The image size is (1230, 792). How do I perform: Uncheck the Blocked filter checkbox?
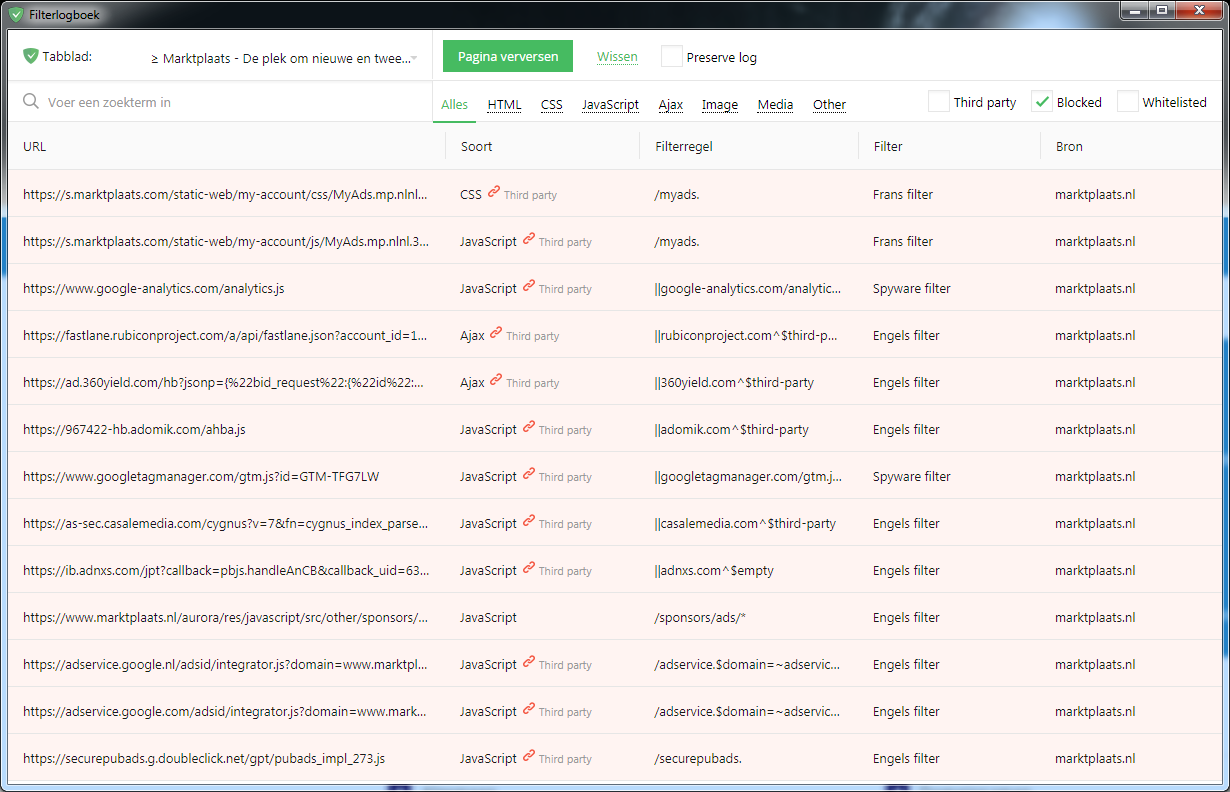[x=1042, y=101]
